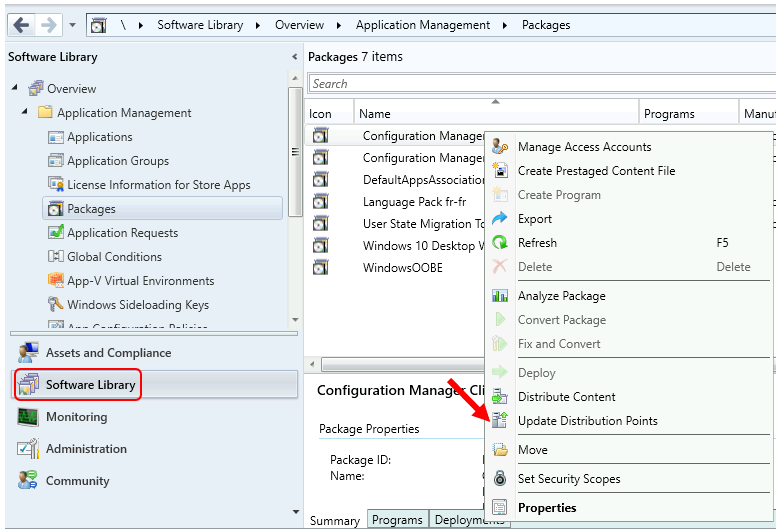
Task: Select Application Groups in the tree
Action: (118, 161)
